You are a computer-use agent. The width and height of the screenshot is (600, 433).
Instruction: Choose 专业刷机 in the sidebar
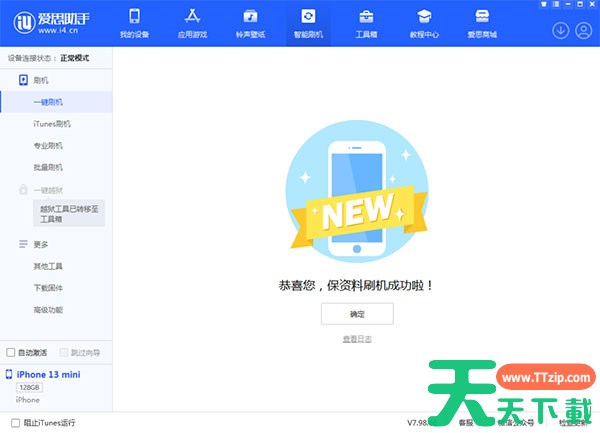(48, 146)
